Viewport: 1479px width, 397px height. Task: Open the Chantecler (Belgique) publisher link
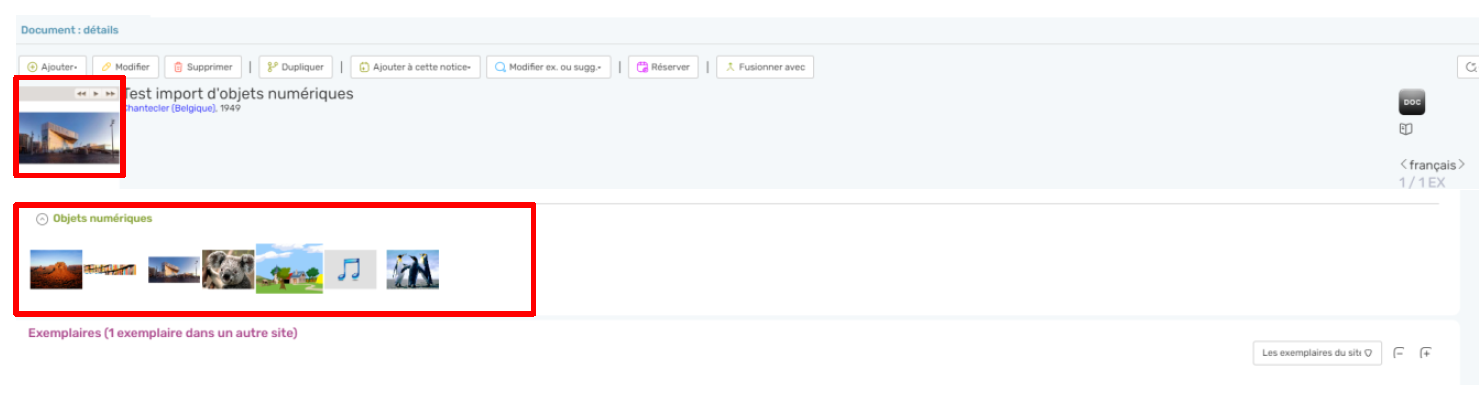click(x=170, y=108)
